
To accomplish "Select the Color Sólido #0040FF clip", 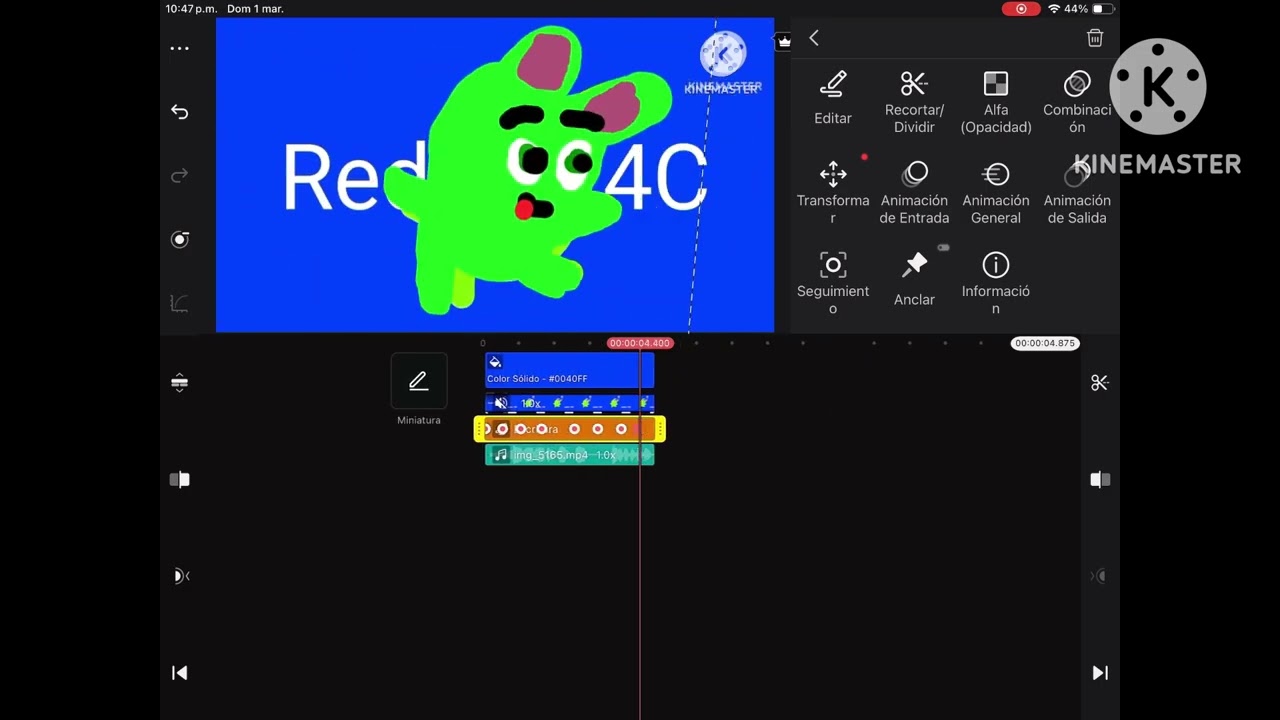I will pyautogui.click(x=569, y=370).
